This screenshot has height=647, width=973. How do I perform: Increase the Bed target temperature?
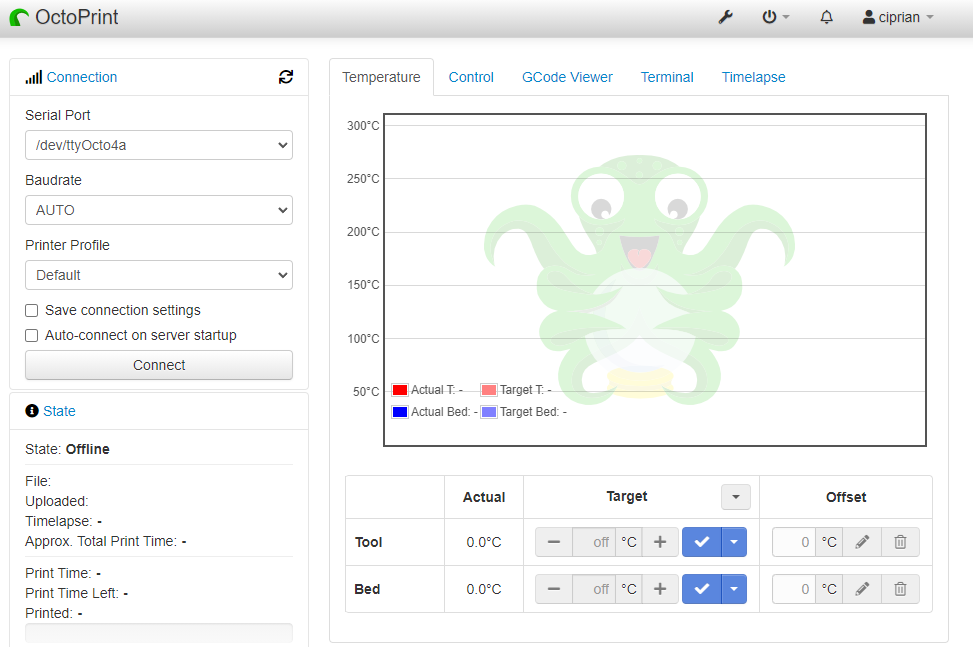(x=660, y=589)
